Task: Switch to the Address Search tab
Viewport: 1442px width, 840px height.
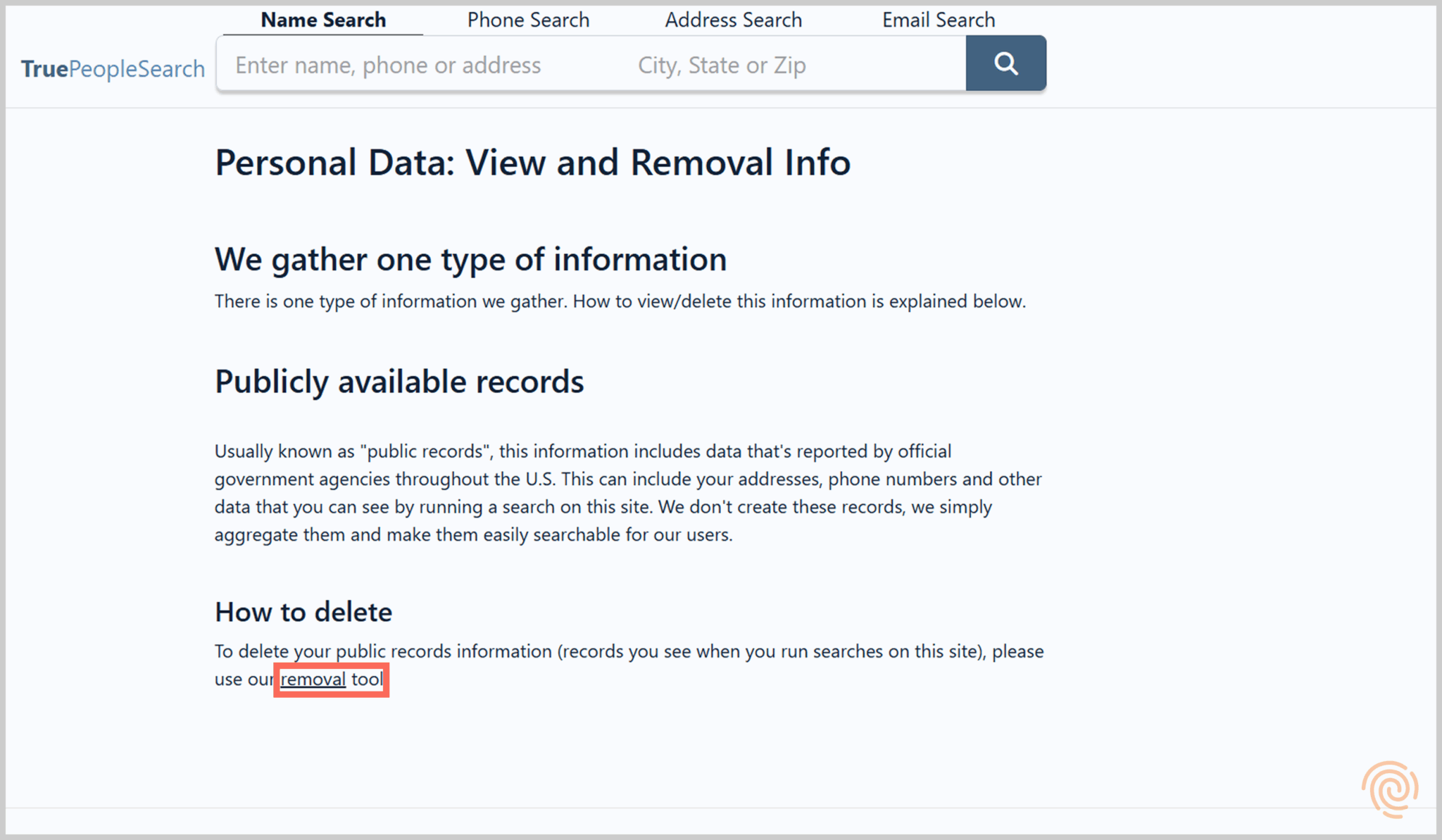Action: (x=734, y=20)
